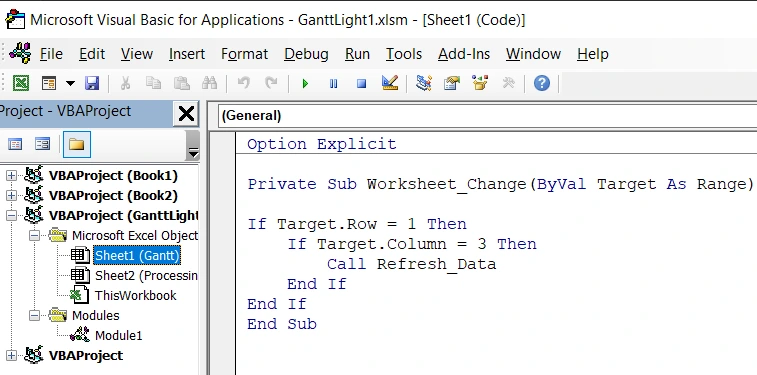The width and height of the screenshot is (757, 375).
Task: Click View Object icon in Project pane
Action: [42, 144]
